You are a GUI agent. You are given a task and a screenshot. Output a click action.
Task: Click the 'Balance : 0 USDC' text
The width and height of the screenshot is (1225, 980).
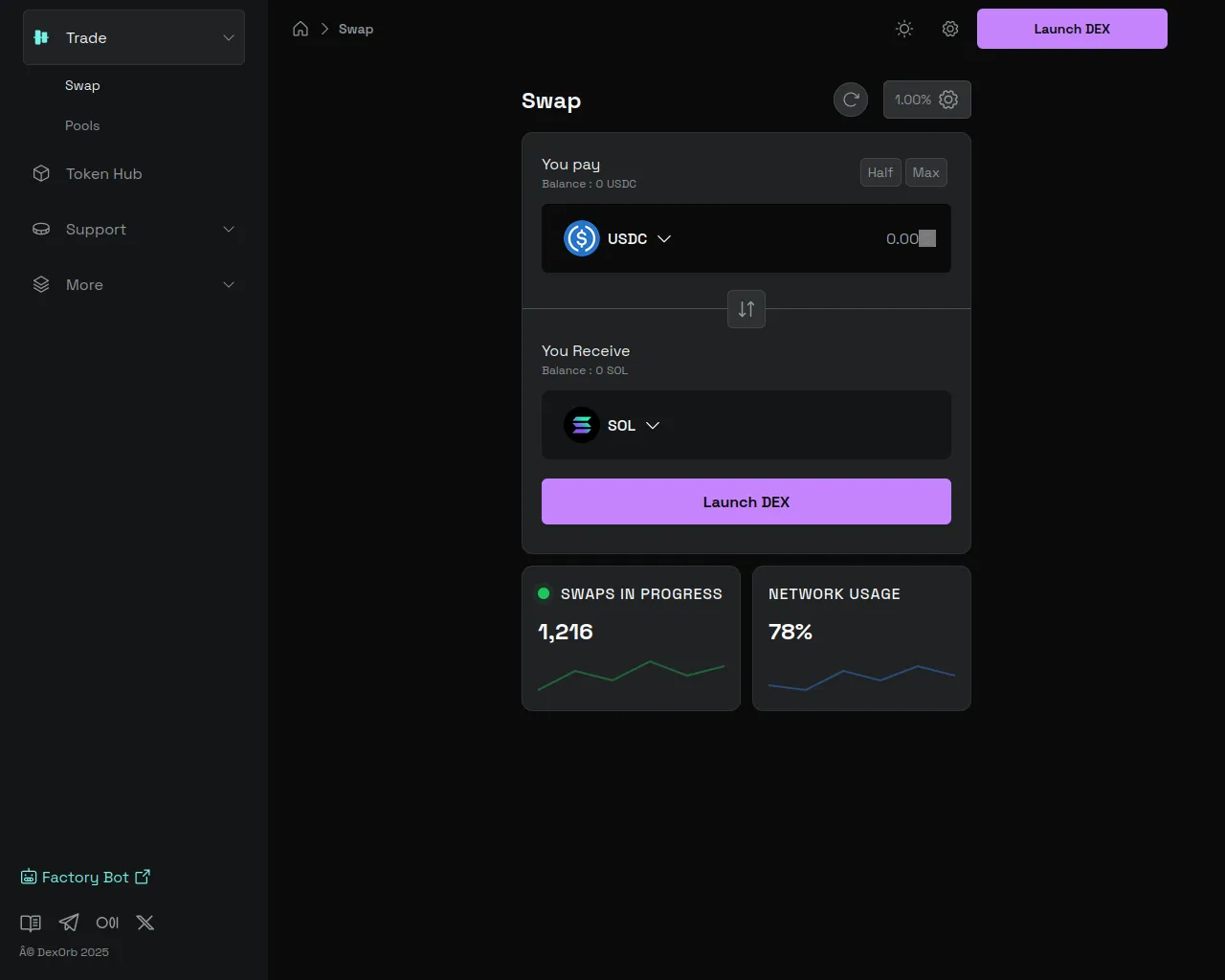tap(590, 184)
